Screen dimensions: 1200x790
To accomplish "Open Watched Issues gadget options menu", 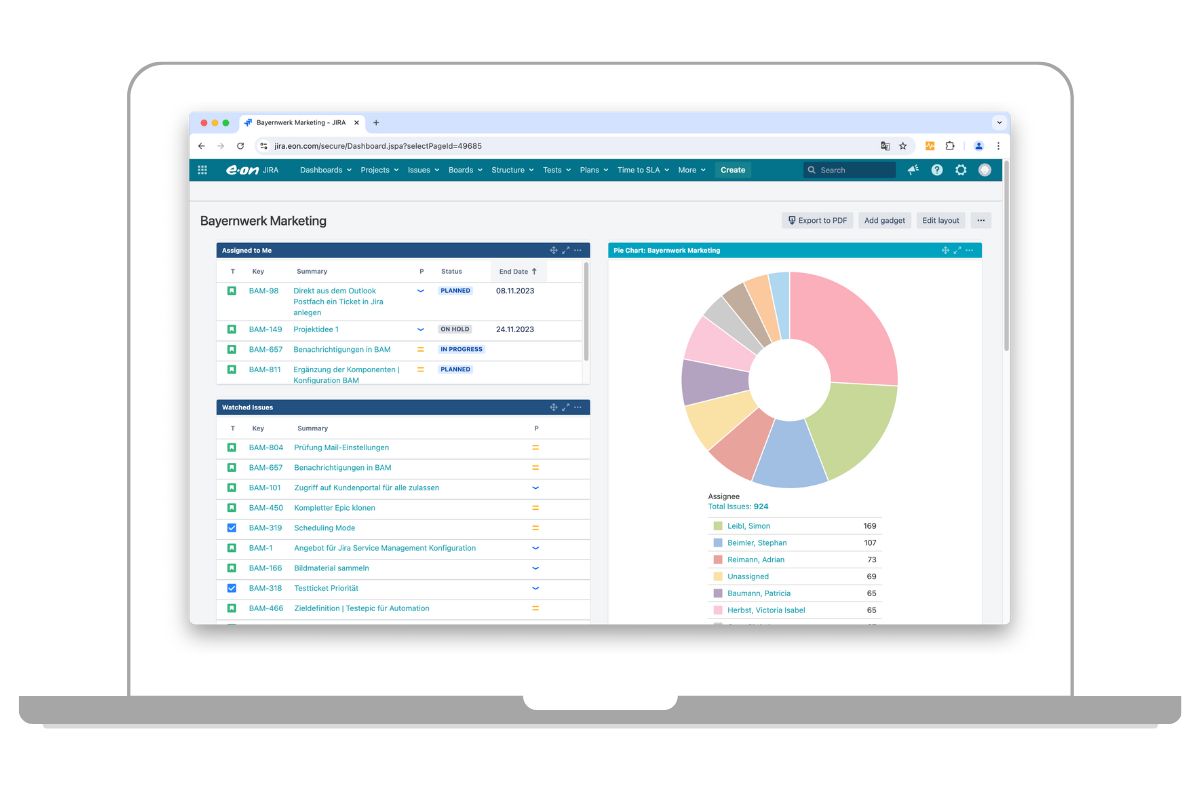I will pos(578,407).
